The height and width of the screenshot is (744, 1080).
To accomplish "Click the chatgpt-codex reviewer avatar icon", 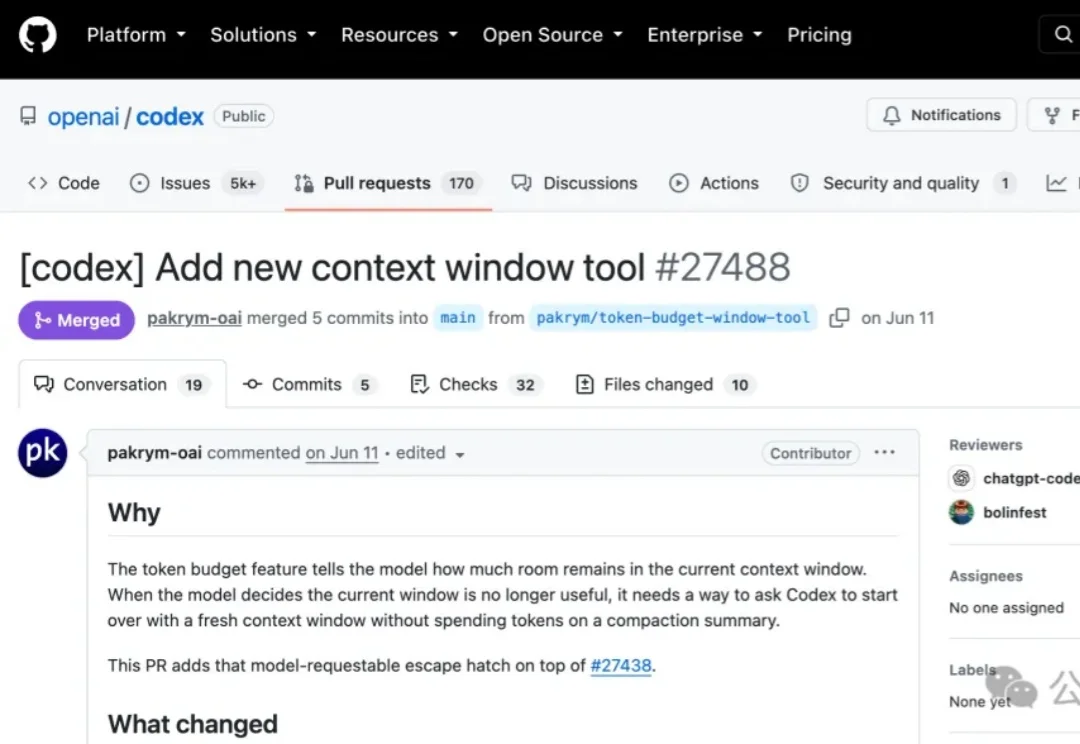I will coord(962,478).
